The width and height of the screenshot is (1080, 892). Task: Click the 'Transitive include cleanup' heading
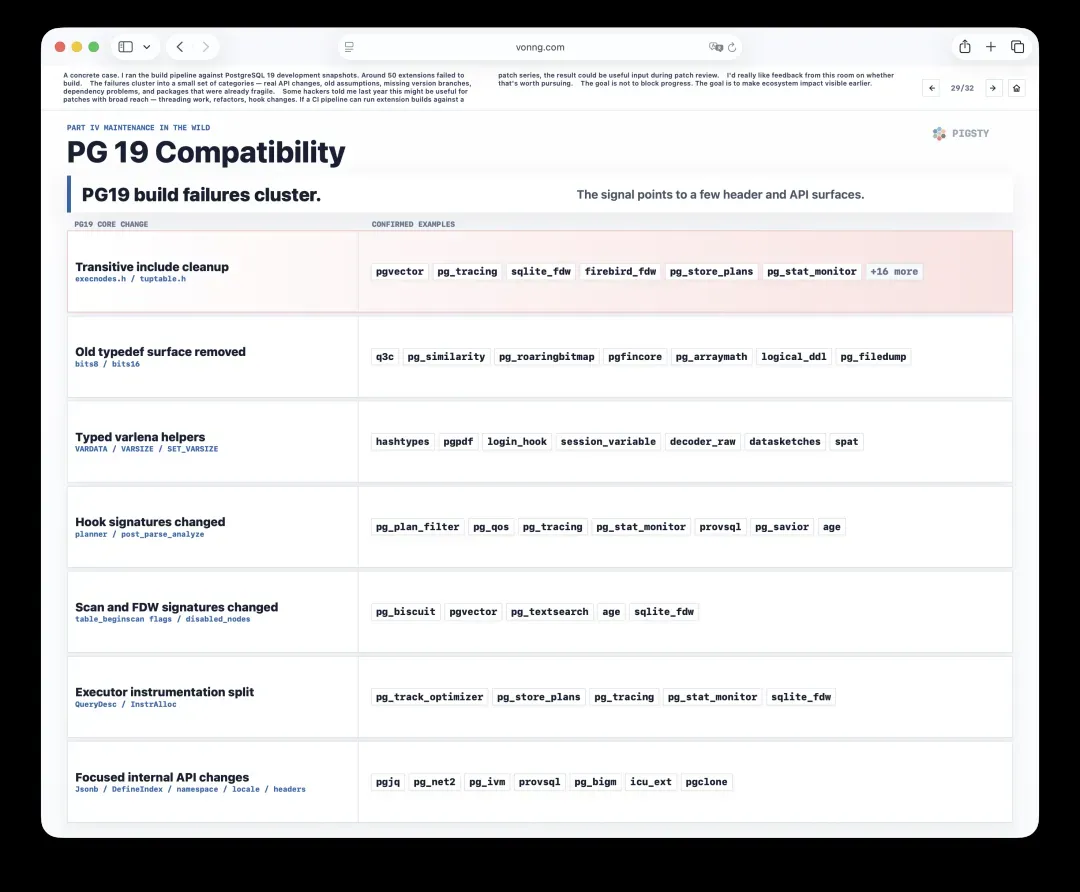(152, 267)
